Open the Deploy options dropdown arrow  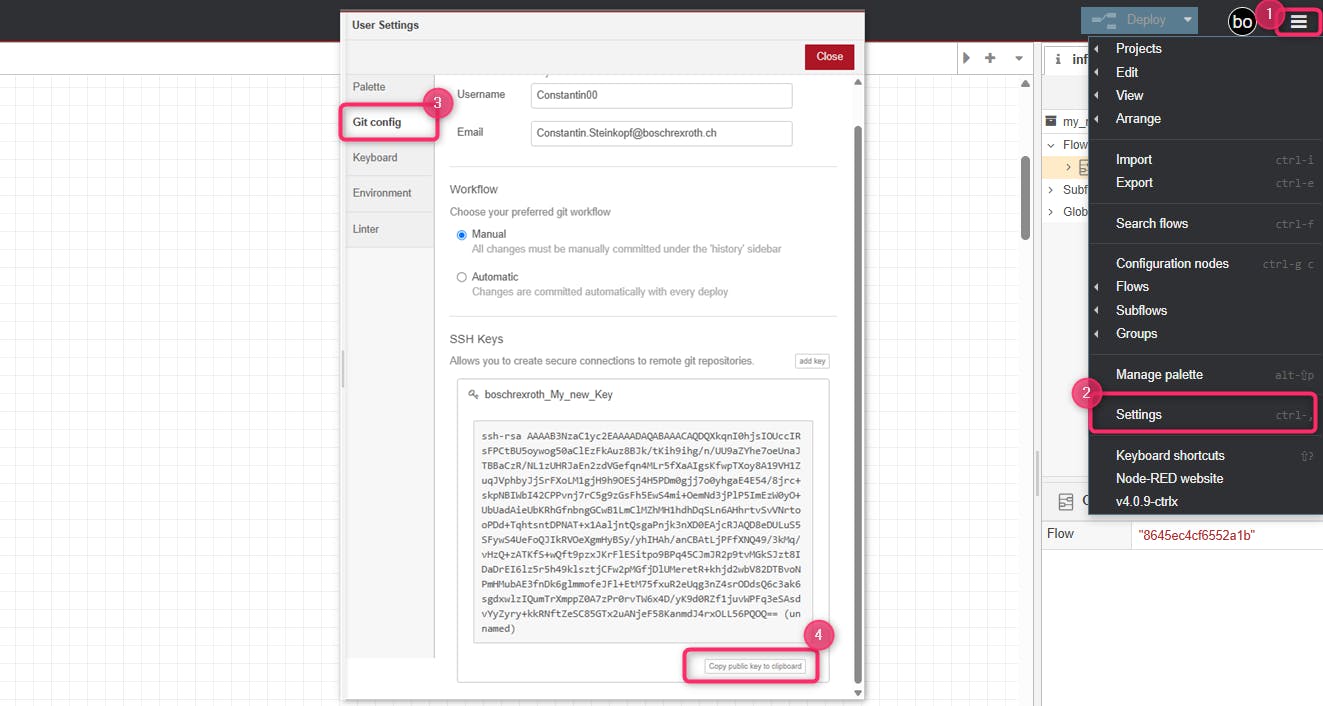click(x=1187, y=20)
